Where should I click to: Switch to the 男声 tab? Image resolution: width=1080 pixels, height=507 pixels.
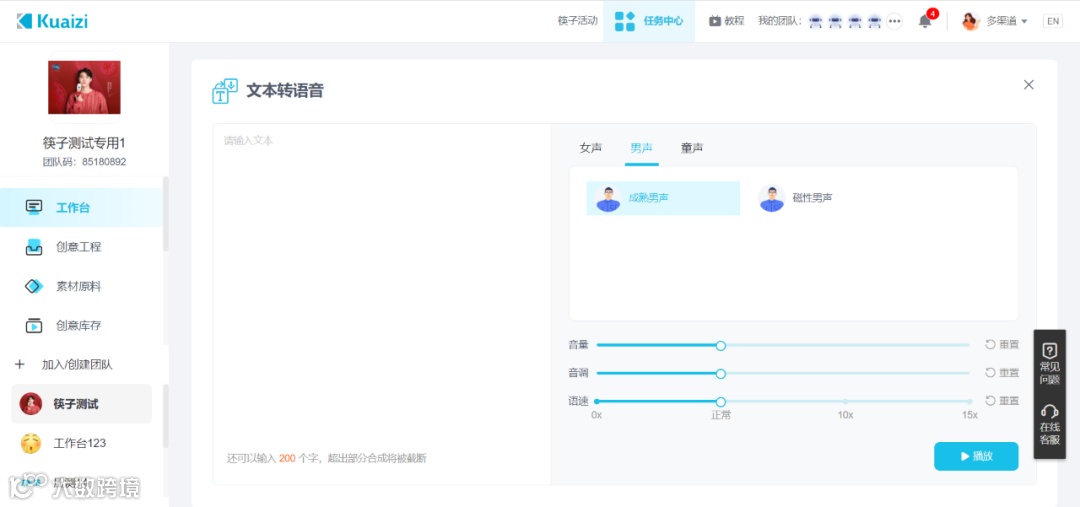pyautogui.click(x=641, y=148)
